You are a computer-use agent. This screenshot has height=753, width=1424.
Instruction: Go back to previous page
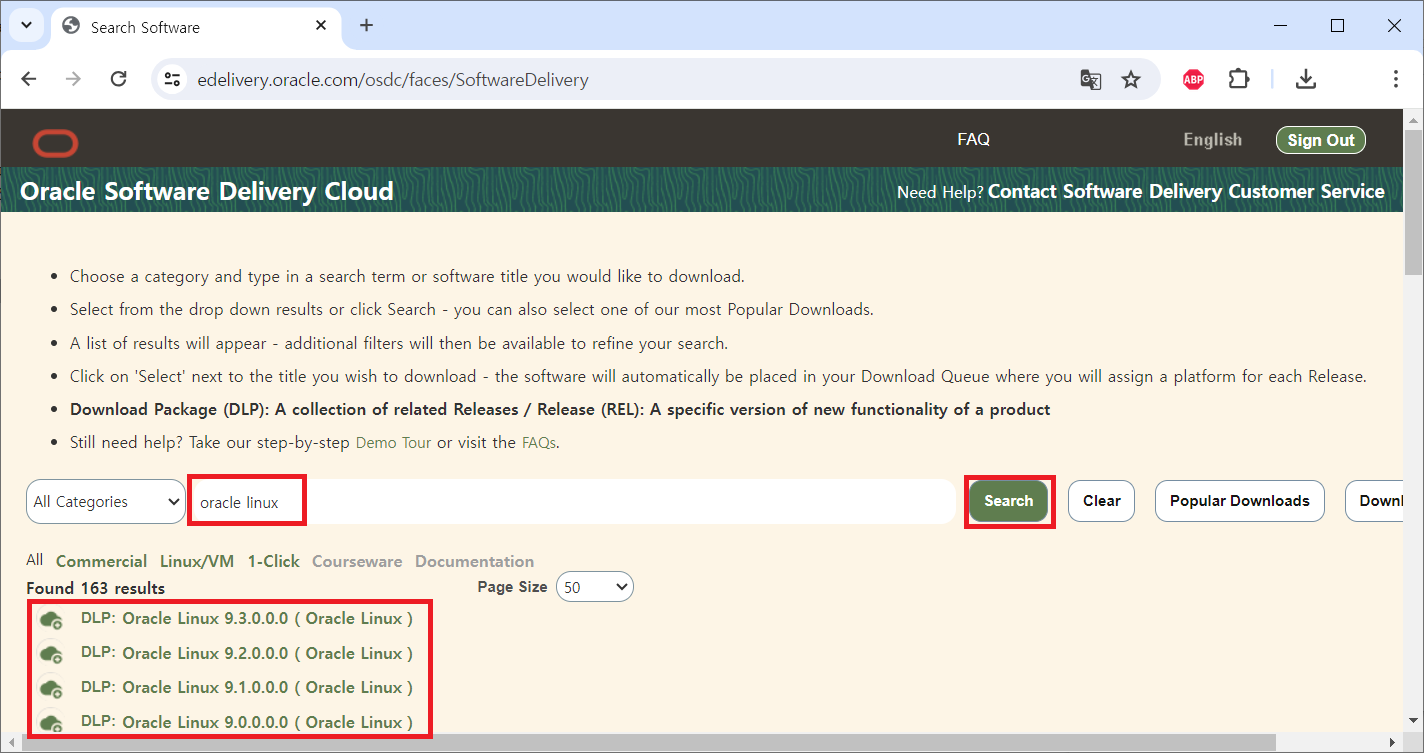click(x=29, y=79)
